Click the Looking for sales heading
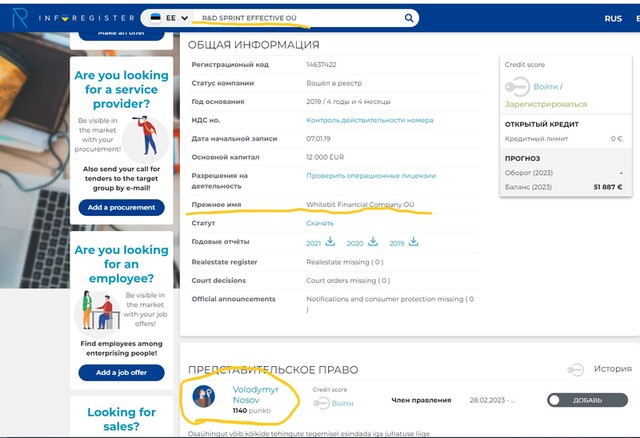 pyautogui.click(x=121, y=419)
